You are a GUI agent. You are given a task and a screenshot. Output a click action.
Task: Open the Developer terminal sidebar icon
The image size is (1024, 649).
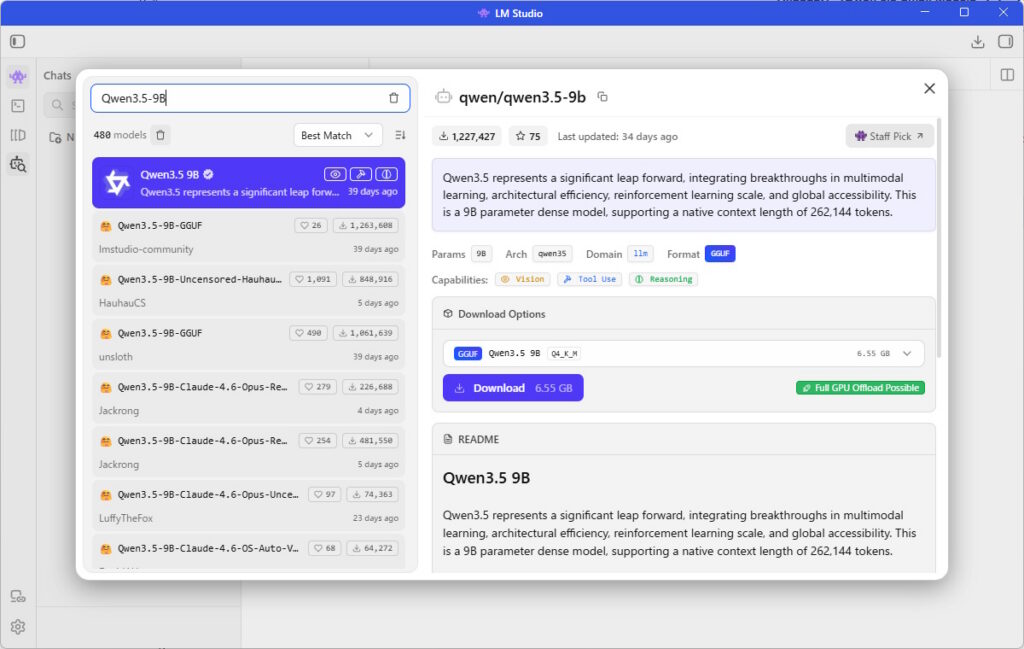tap(17, 106)
